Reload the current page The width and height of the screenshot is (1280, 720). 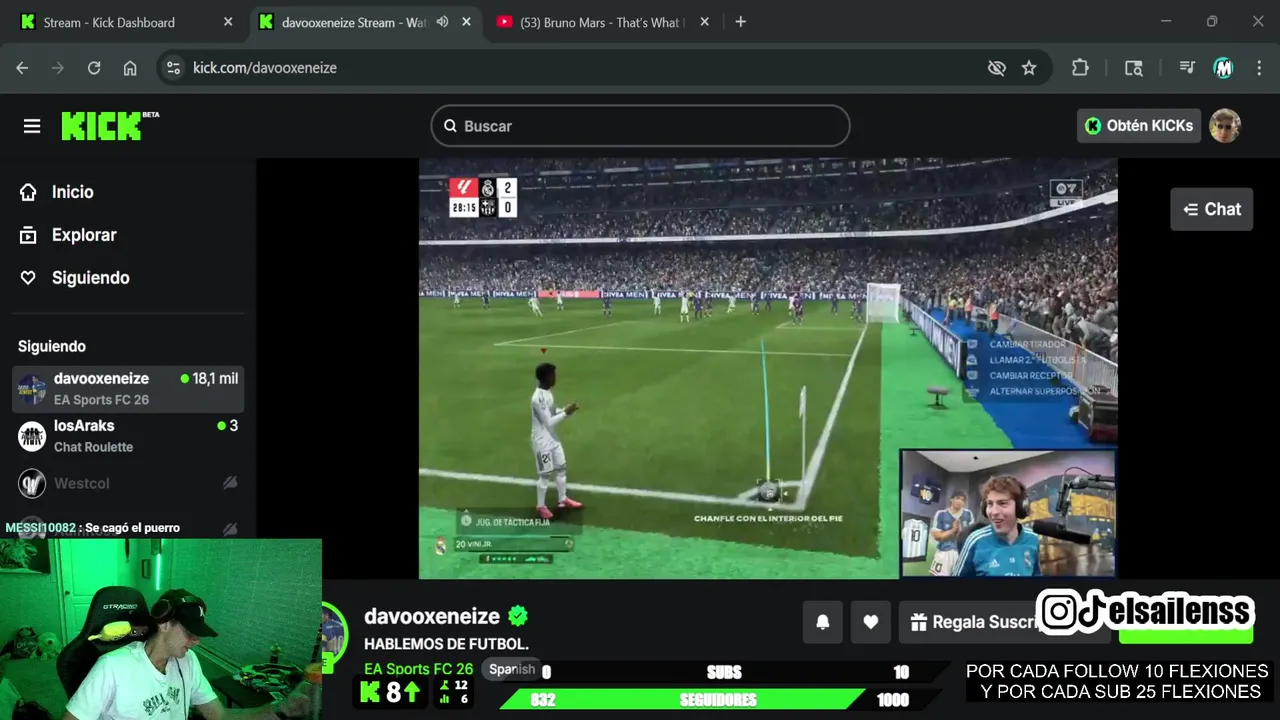[x=94, y=68]
